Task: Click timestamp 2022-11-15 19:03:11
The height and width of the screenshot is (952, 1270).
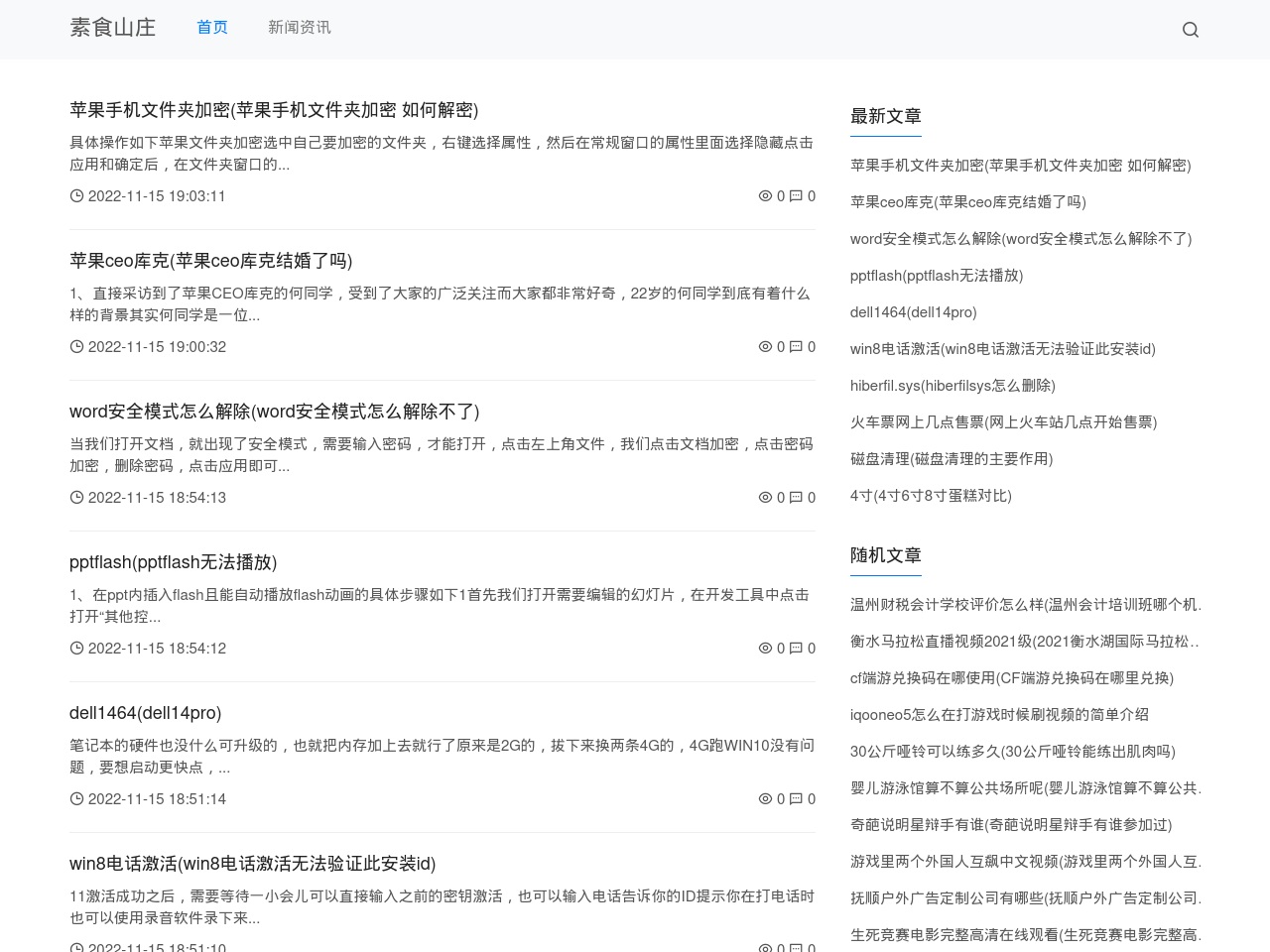Action: click(x=157, y=196)
